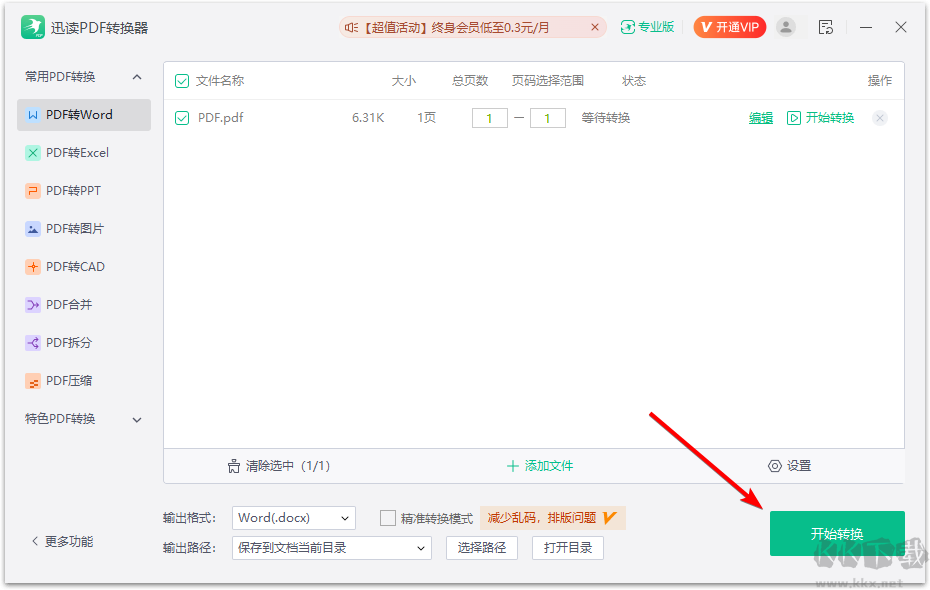Click the starting page number input field

pyautogui.click(x=489, y=117)
